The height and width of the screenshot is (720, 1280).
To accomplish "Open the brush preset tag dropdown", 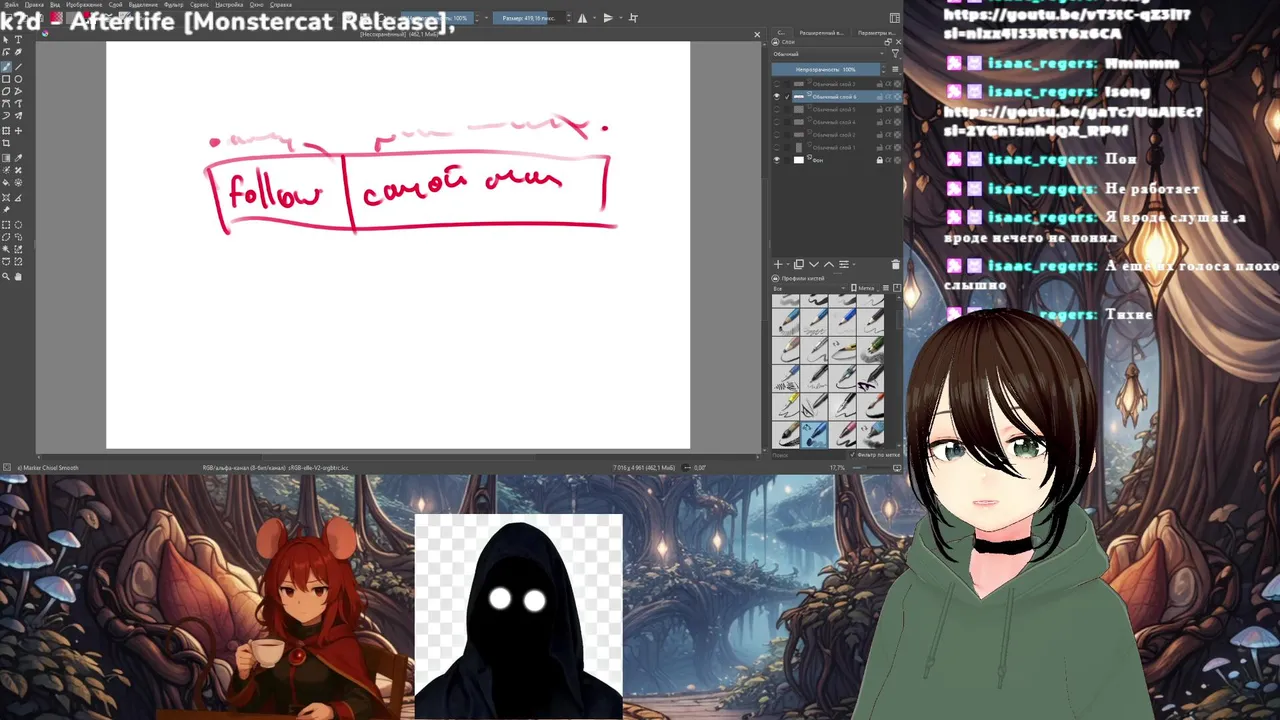I will tap(810, 289).
